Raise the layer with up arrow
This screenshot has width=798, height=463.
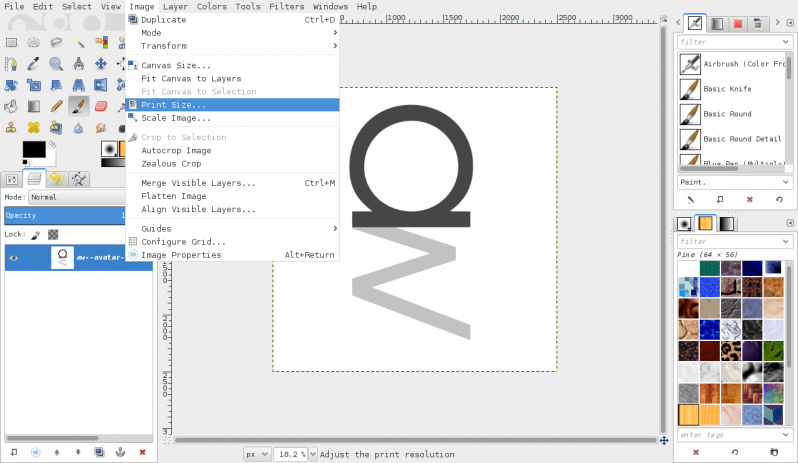pos(56,452)
